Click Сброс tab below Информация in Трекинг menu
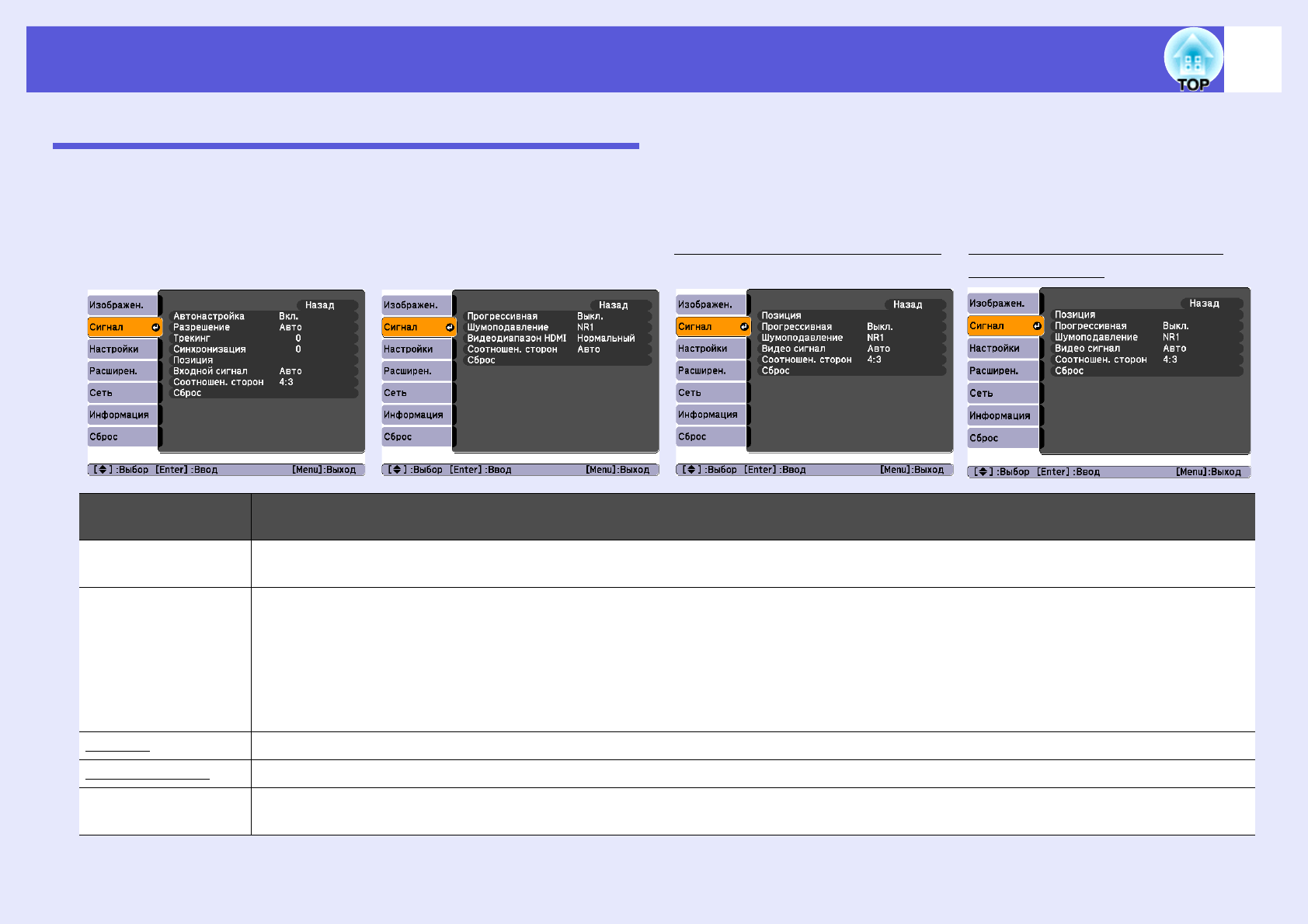The height and width of the screenshot is (924, 1308). tap(122, 437)
